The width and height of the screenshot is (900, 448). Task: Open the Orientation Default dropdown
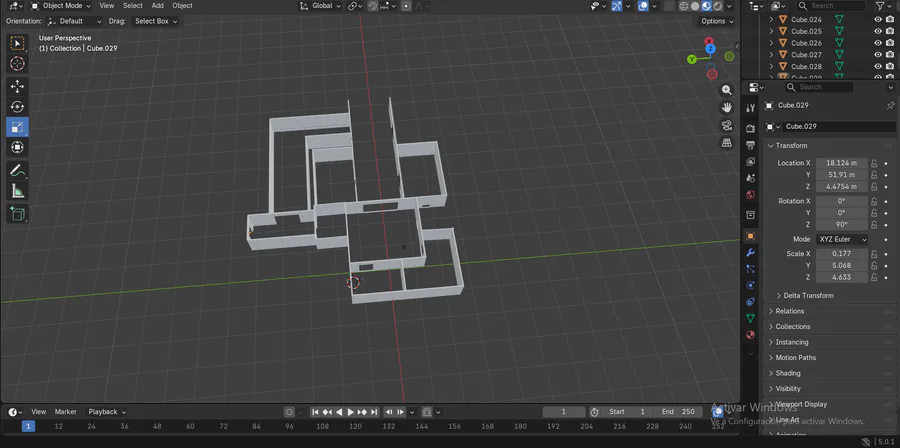coord(75,21)
